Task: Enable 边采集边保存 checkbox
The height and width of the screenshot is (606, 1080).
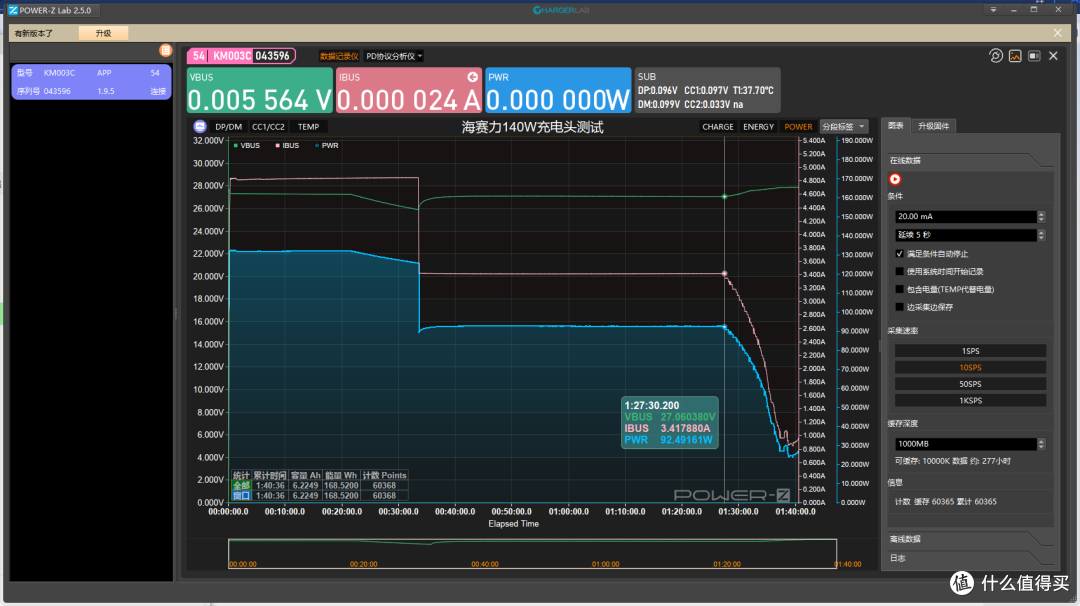Action: click(x=900, y=308)
